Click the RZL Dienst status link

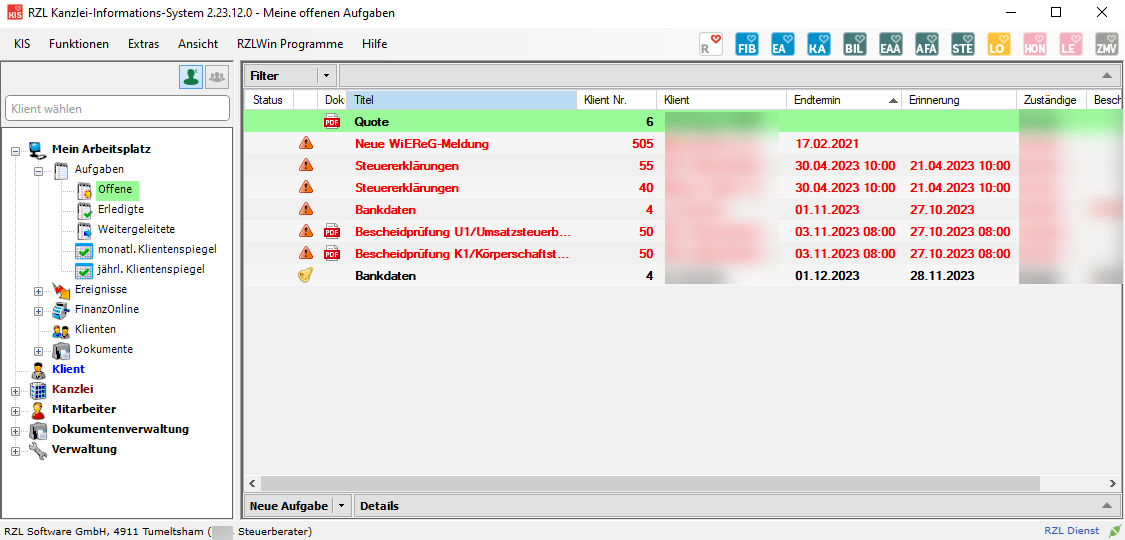point(1071,531)
